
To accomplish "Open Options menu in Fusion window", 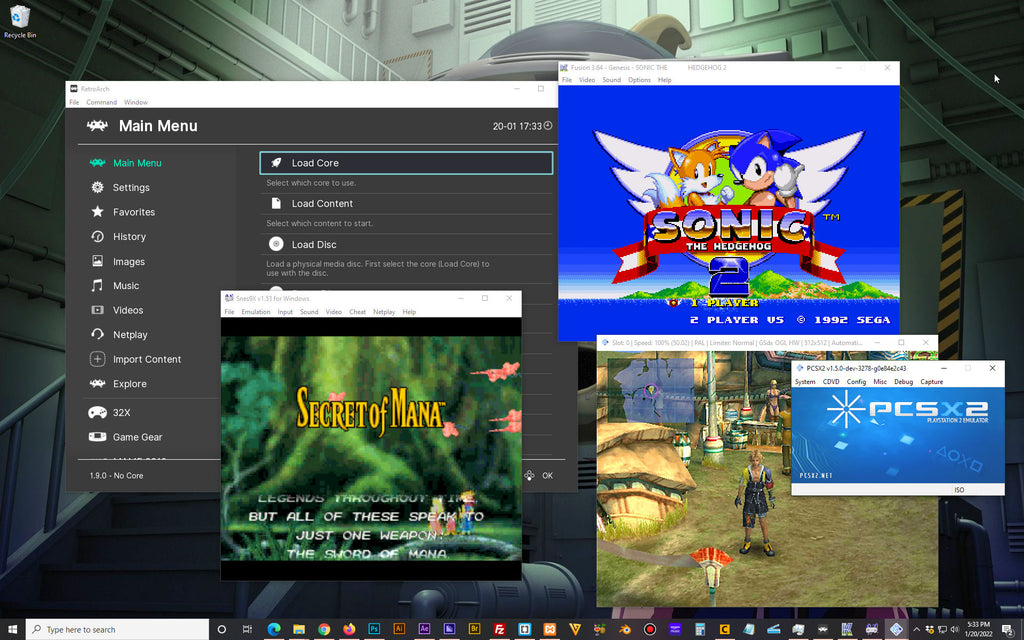I will [x=639, y=80].
